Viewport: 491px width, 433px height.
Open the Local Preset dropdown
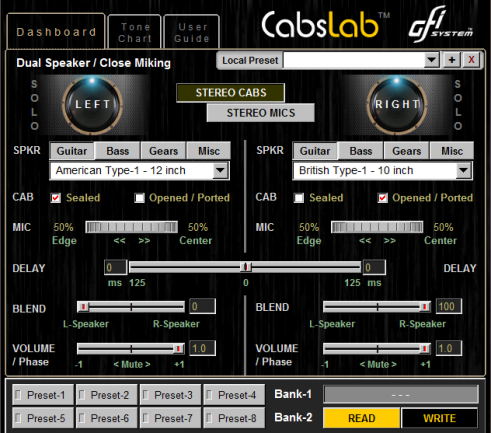coord(432,60)
